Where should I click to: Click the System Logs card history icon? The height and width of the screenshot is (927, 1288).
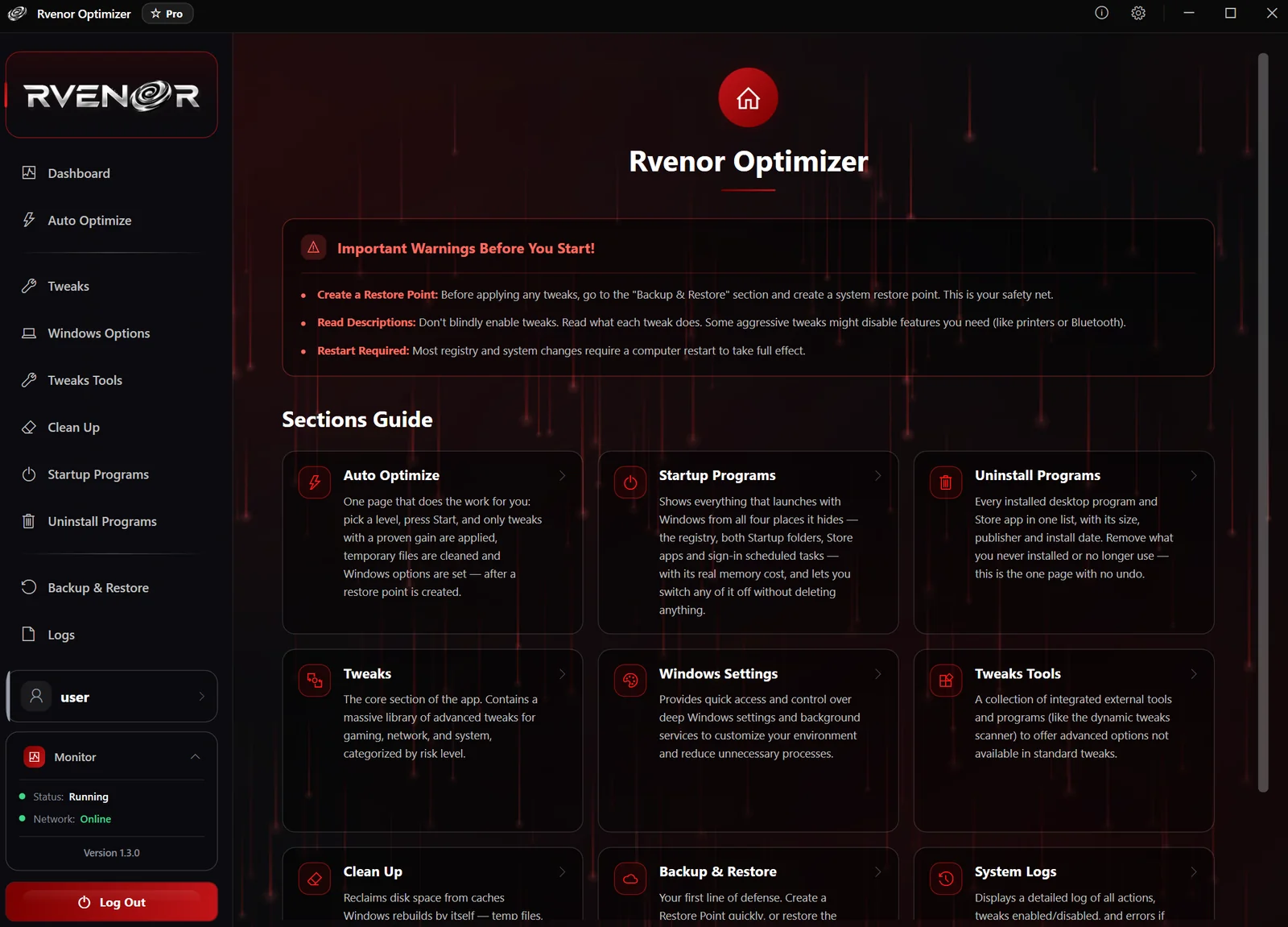[x=946, y=879]
